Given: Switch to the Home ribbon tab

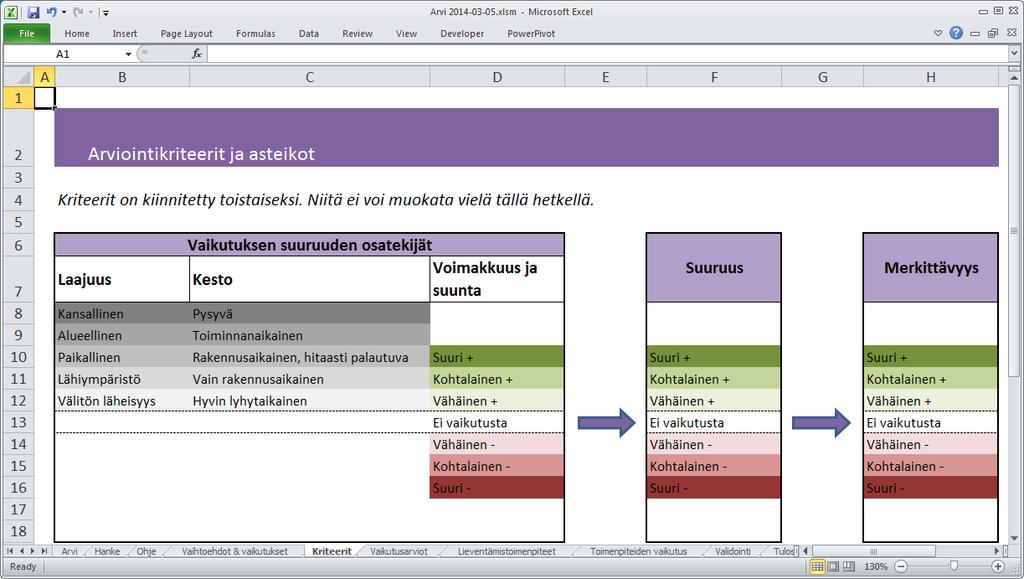Looking at the screenshot, I should point(77,33).
